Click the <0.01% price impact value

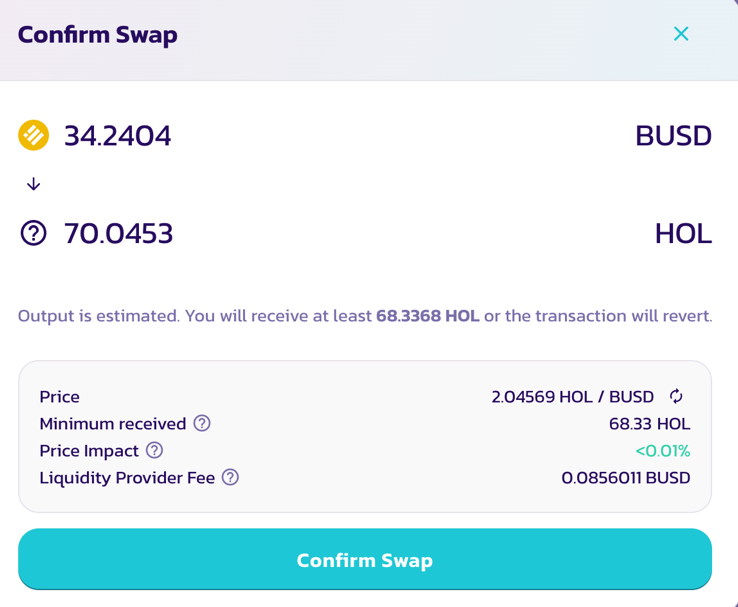(x=663, y=451)
